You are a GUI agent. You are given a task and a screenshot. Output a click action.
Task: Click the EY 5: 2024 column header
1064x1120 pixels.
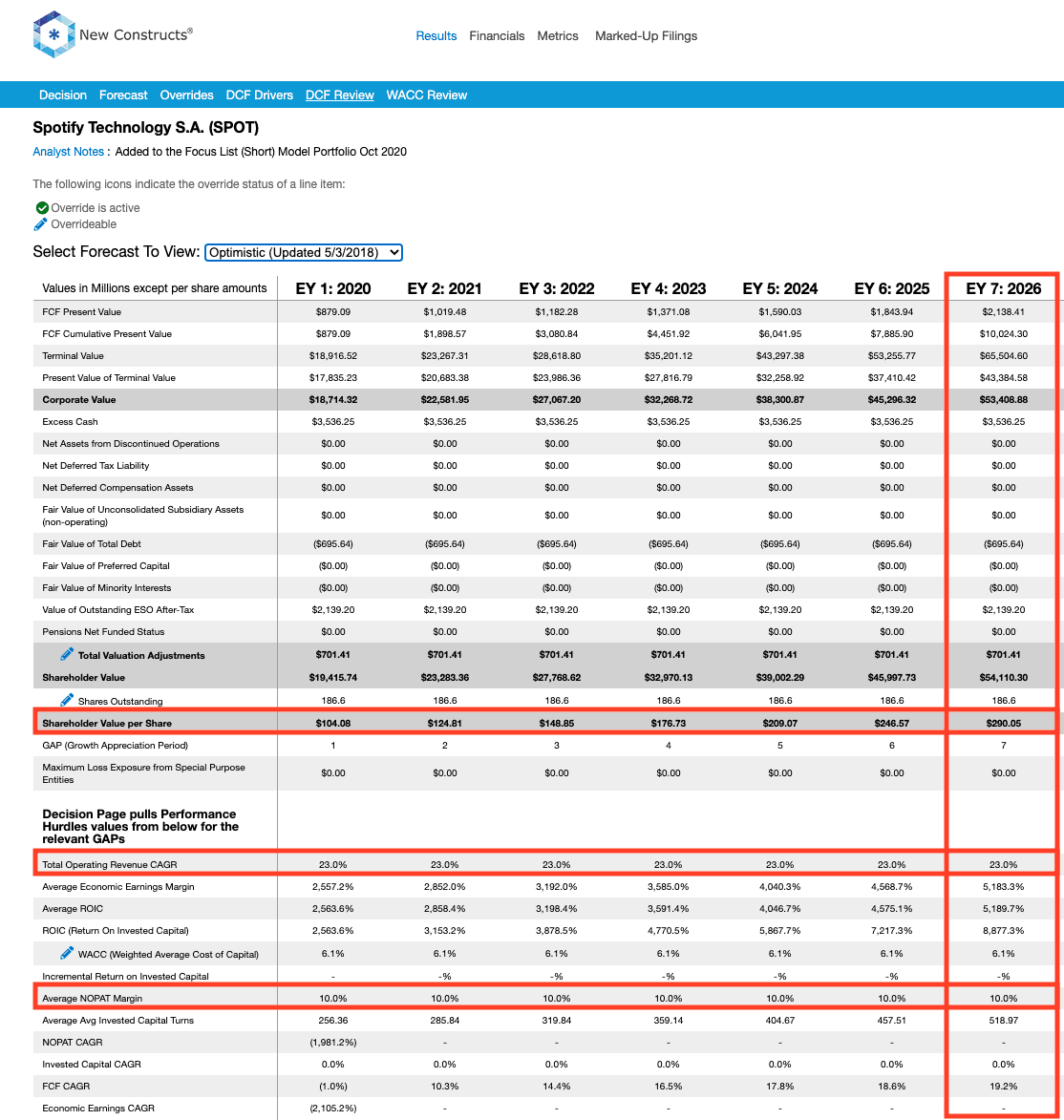tap(780, 288)
